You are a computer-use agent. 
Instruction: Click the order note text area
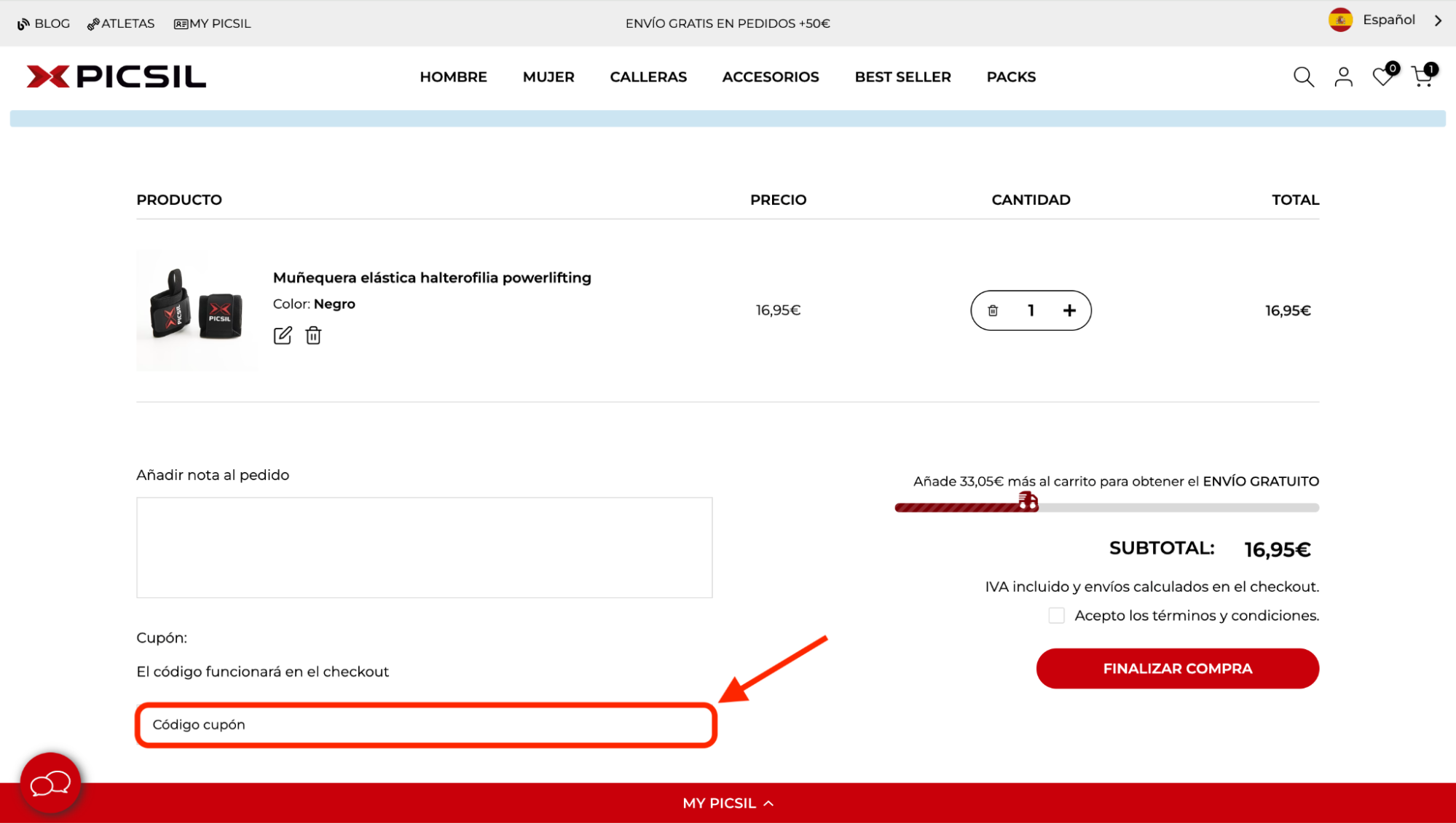424,548
